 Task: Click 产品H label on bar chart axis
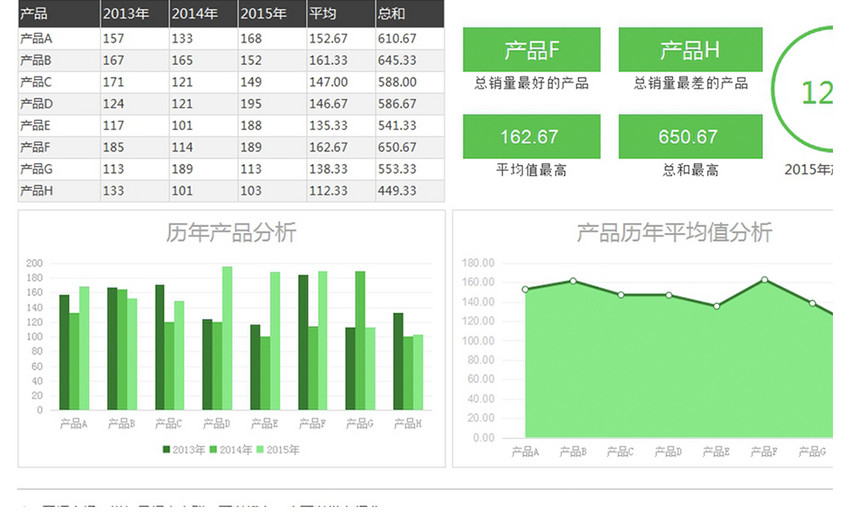click(408, 424)
